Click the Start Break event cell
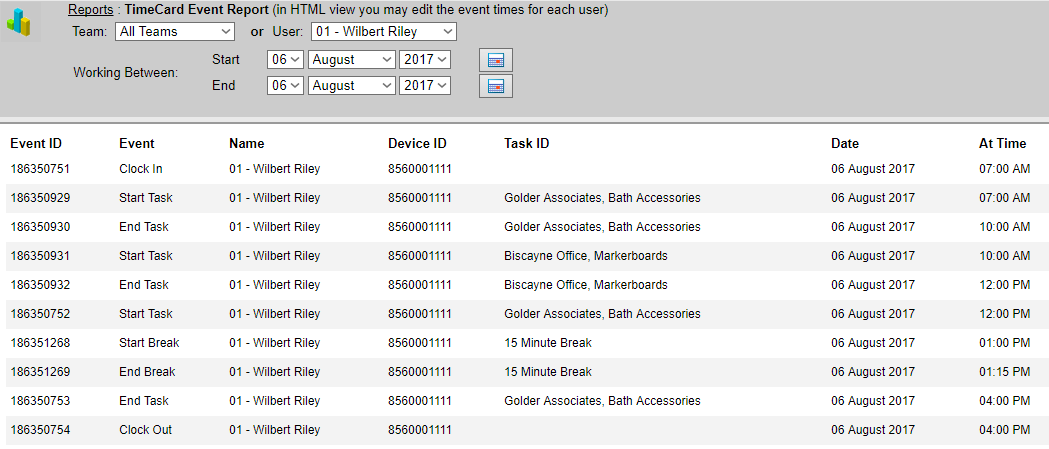The image size is (1049, 449). (149, 343)
